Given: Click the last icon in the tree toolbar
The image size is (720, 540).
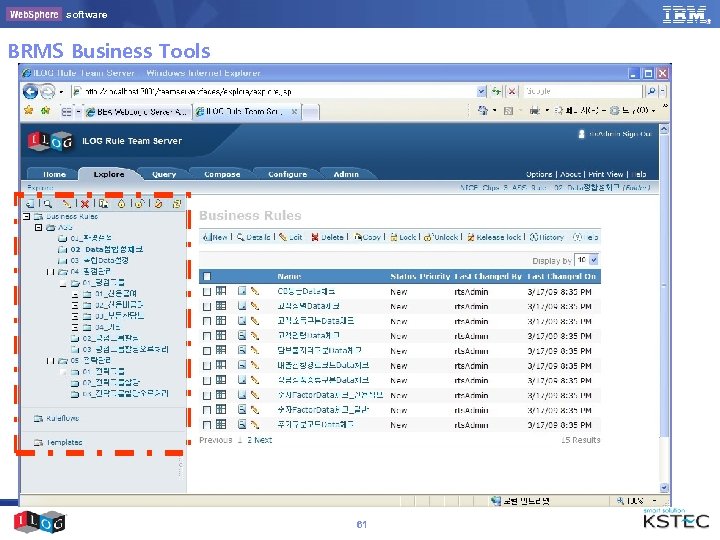Looking at the screenshot, I should (177, 203).
